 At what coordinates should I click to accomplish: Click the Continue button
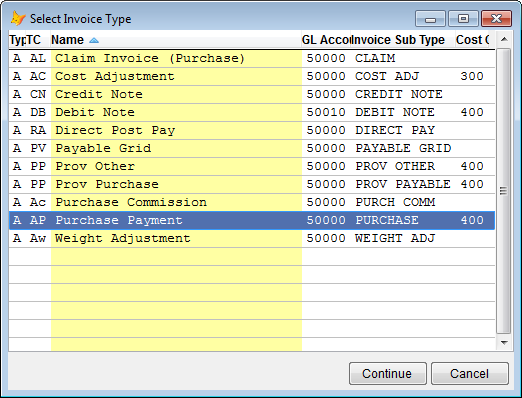point(388,374)
